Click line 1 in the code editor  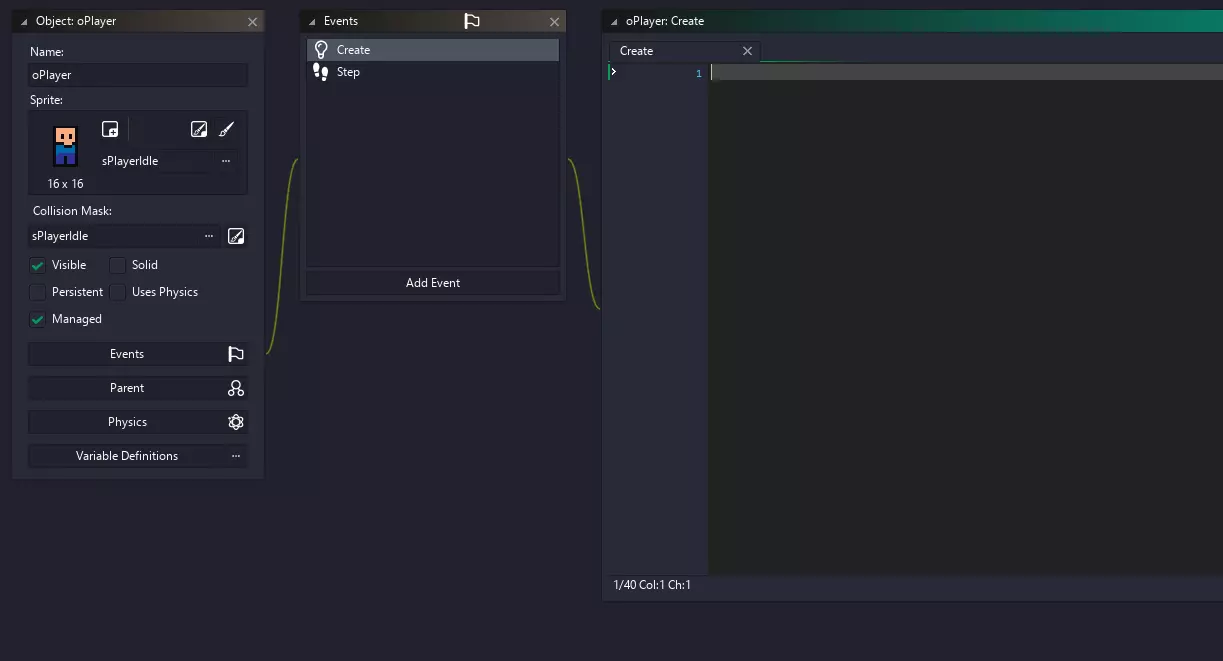click(966, 72)
